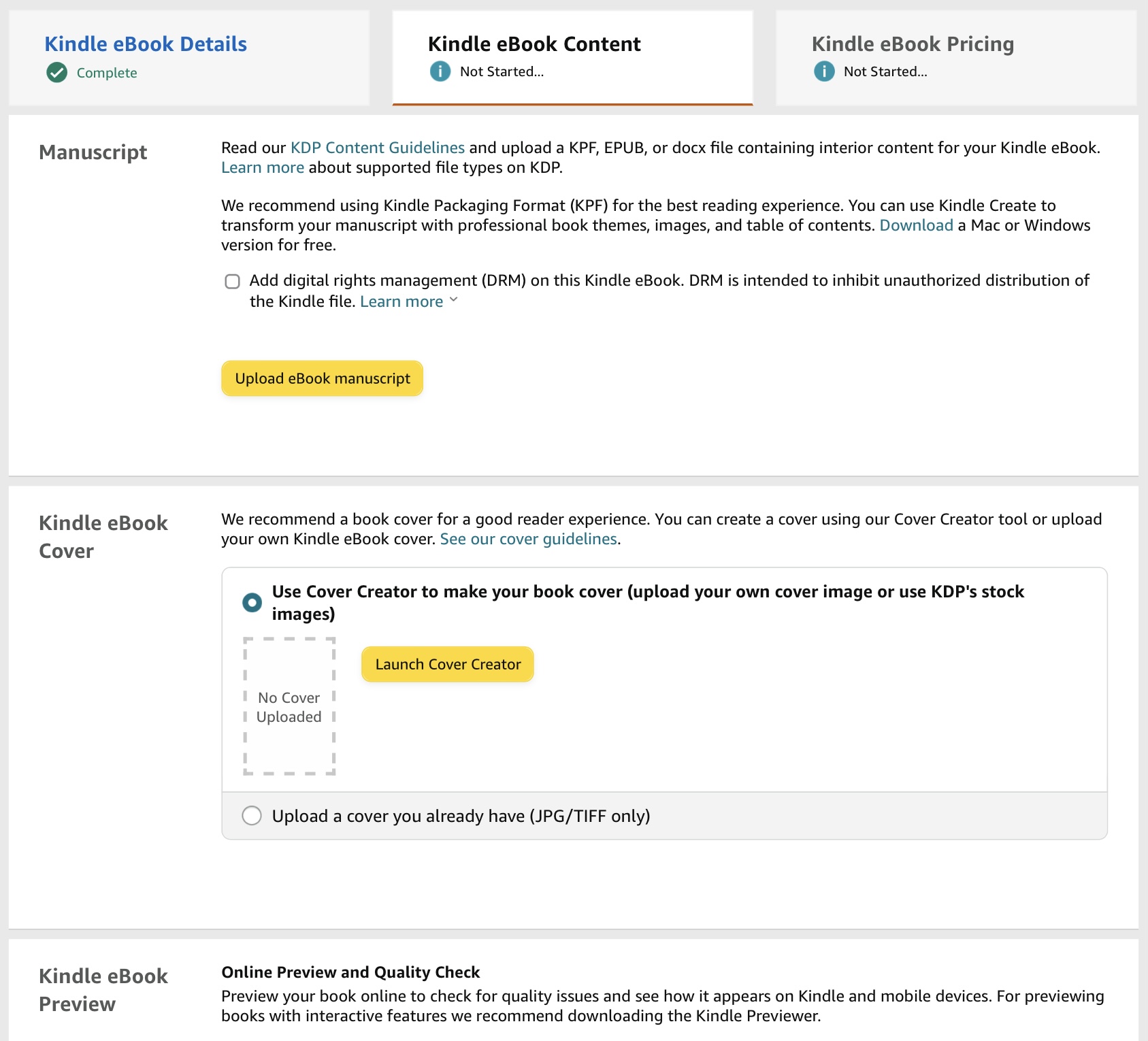
Task: Click the green Complete checkmark icon
Action: pos(57,72)
